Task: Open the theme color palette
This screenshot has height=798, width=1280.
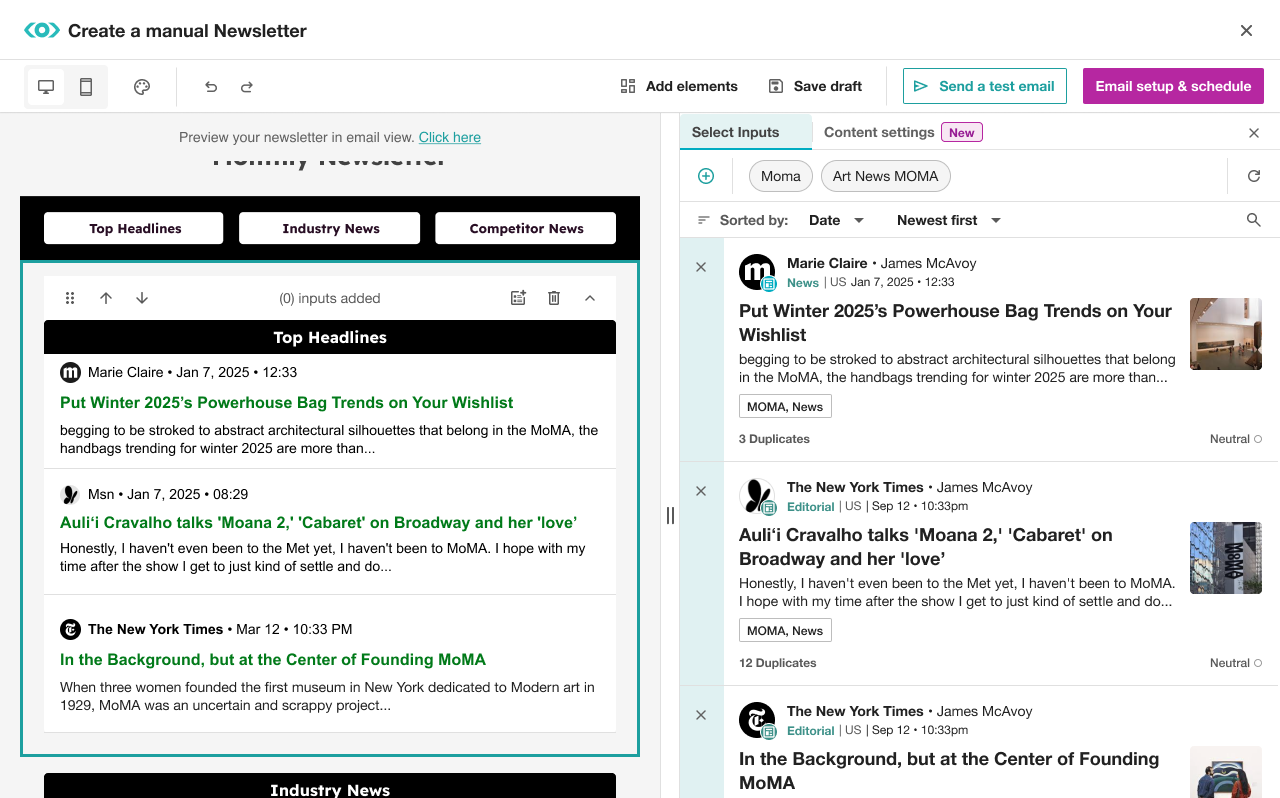Action: [141, 86]
